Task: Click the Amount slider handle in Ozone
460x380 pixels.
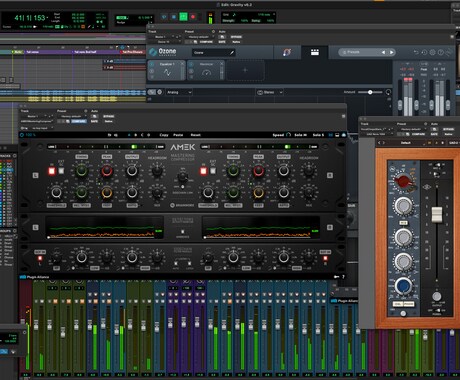Action: click(370, 92)
